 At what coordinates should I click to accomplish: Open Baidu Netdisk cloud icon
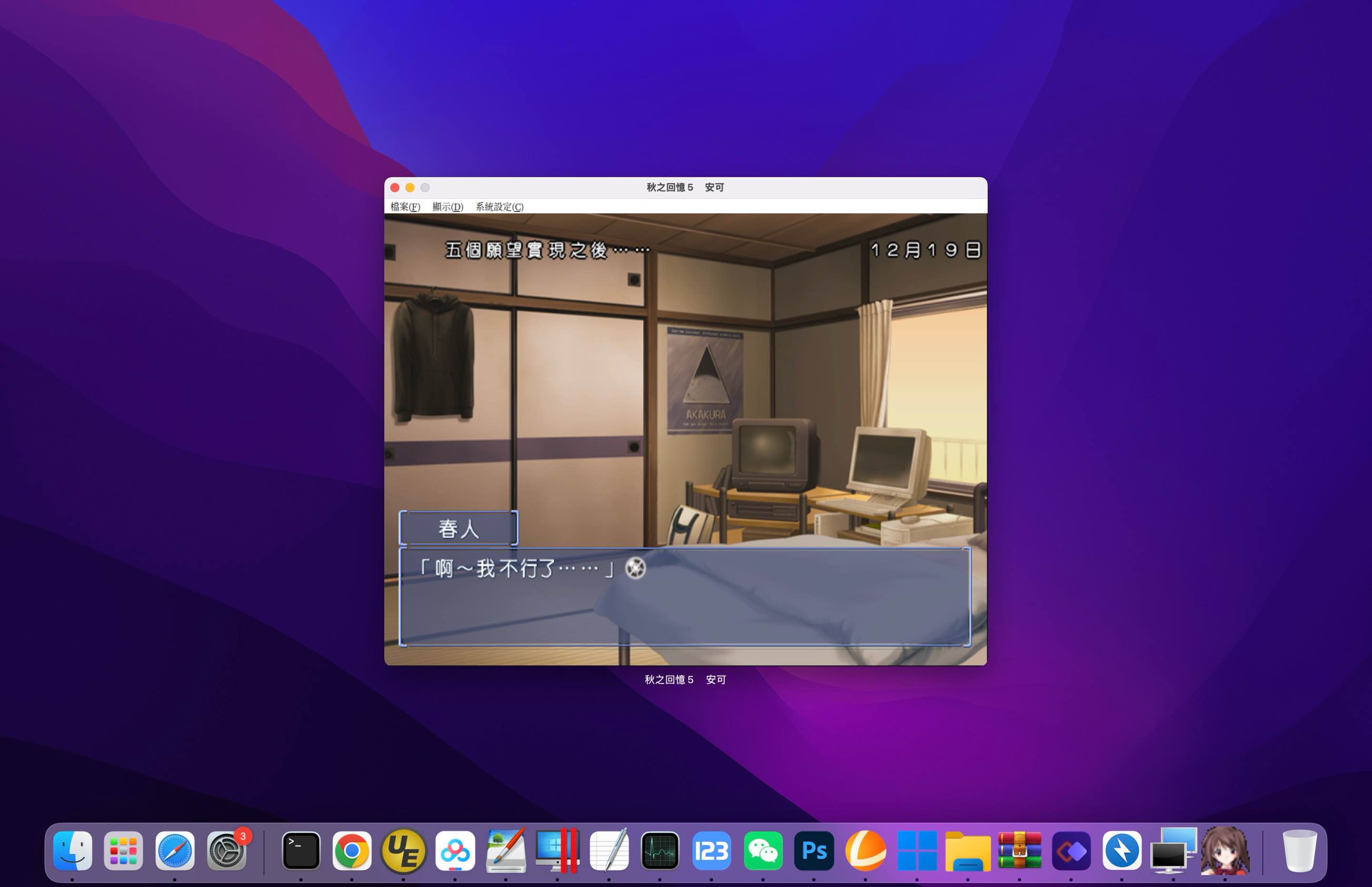[x=455, y=850]
